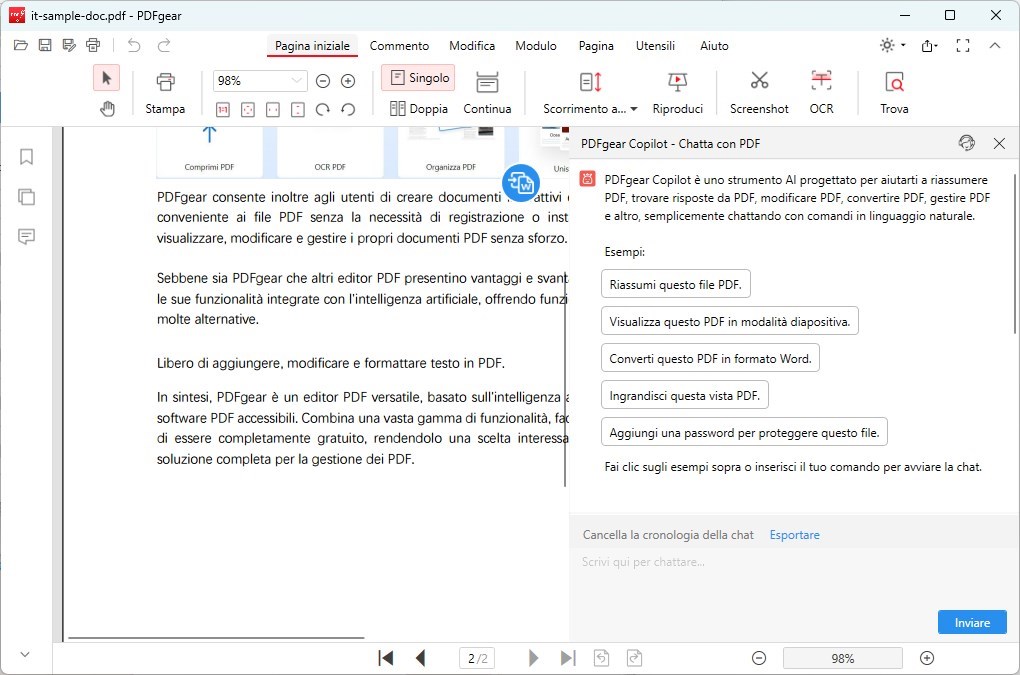Image resolution: width=1020 pixels, height=675 pixels.
Task: Open the share dropdown icon
Action: click(930, 45)
